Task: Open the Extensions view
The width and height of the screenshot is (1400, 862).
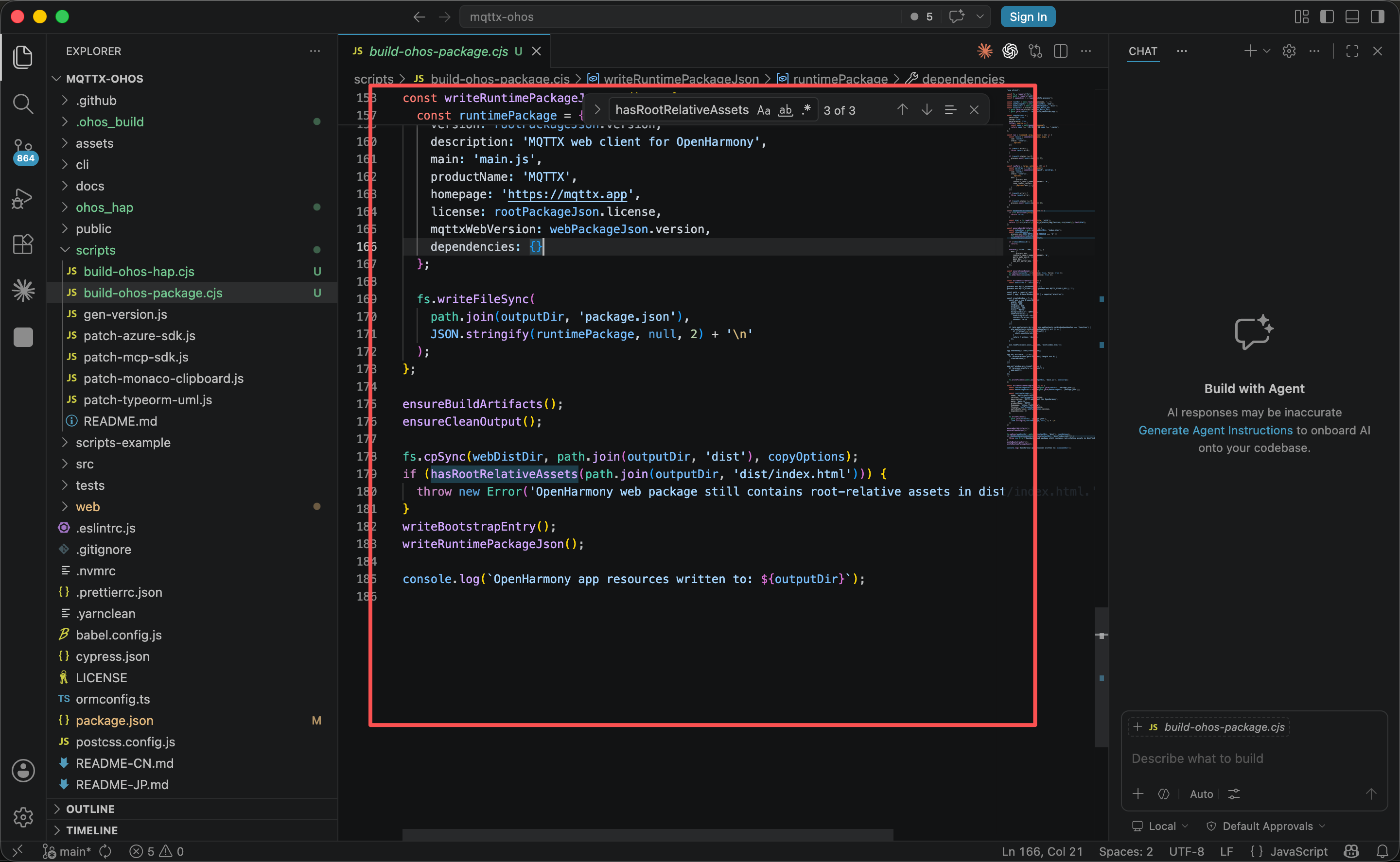Action: click(x=23, y=244)
